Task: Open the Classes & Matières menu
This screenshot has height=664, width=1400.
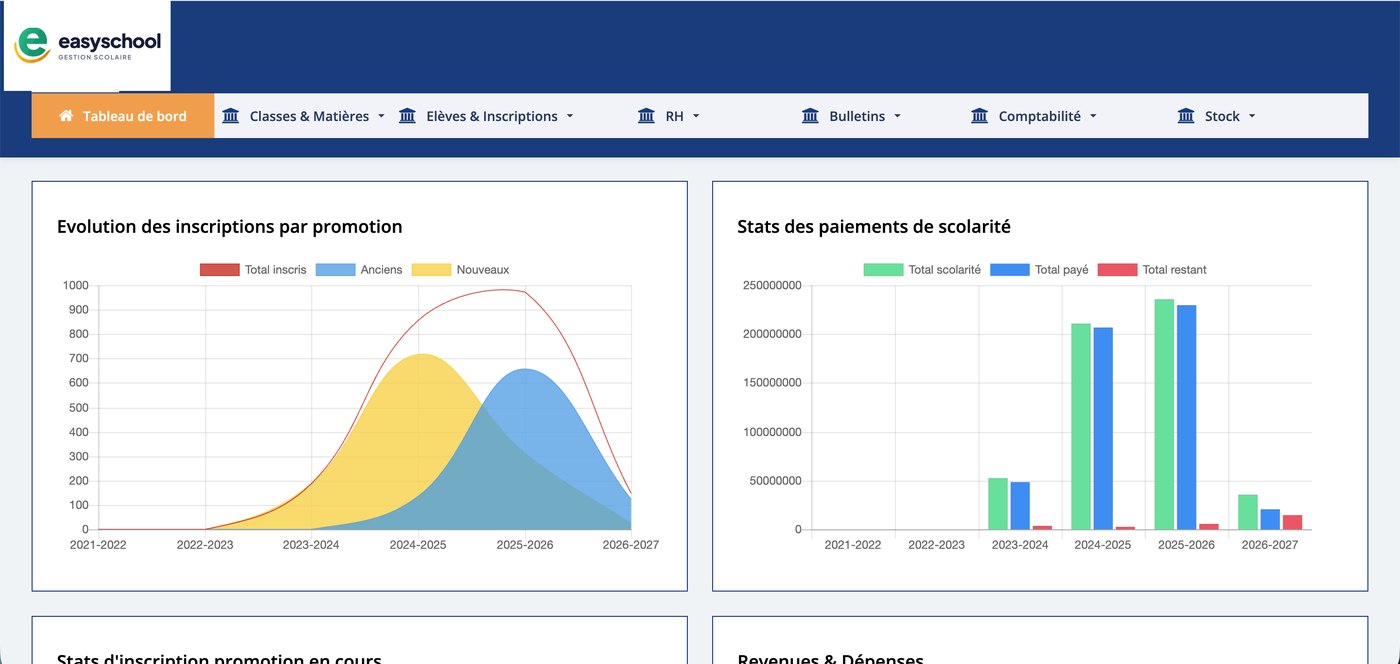Action: (x=304, y=116)
